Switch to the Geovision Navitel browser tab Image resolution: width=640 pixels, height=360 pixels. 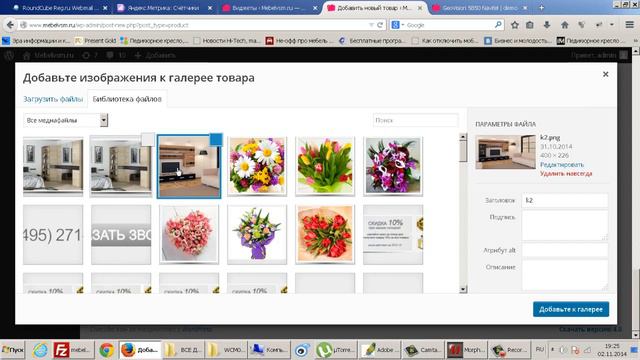pos(480,7)
